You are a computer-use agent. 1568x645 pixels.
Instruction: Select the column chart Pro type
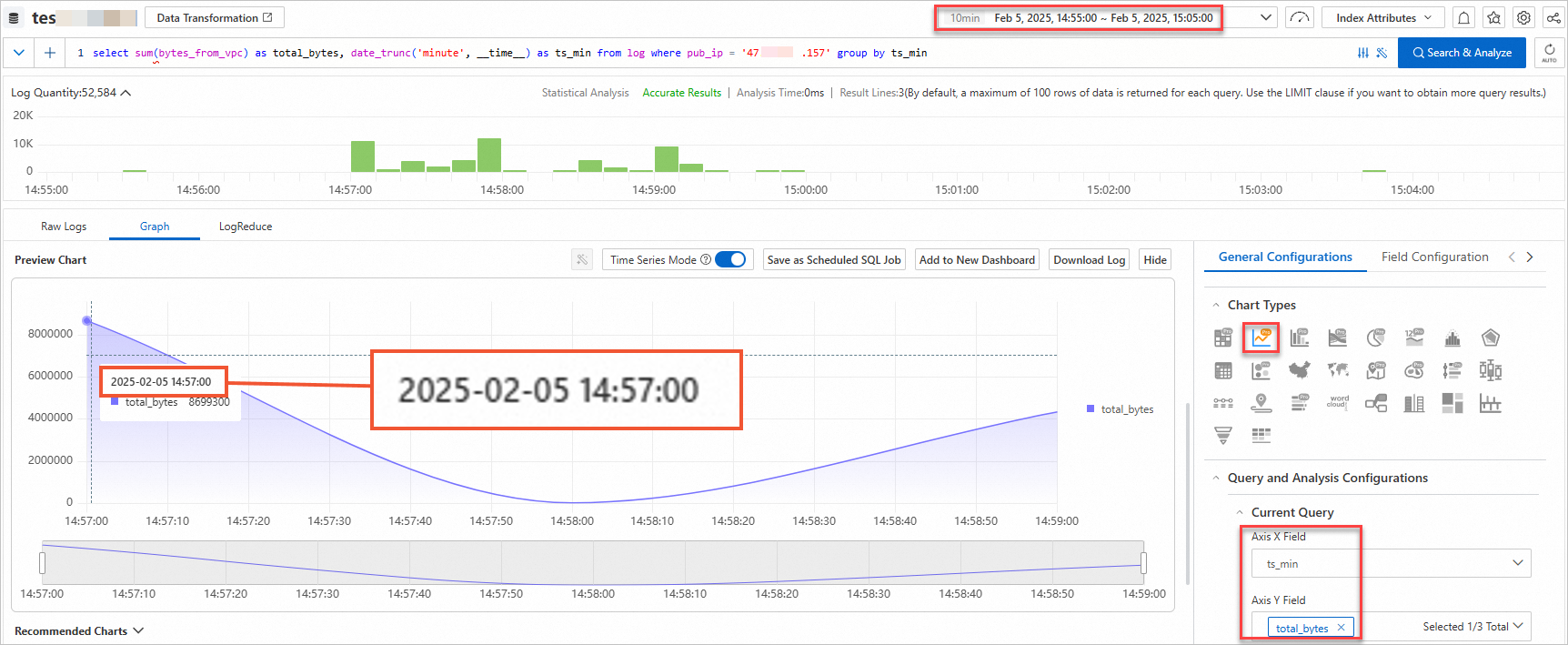1300,338
